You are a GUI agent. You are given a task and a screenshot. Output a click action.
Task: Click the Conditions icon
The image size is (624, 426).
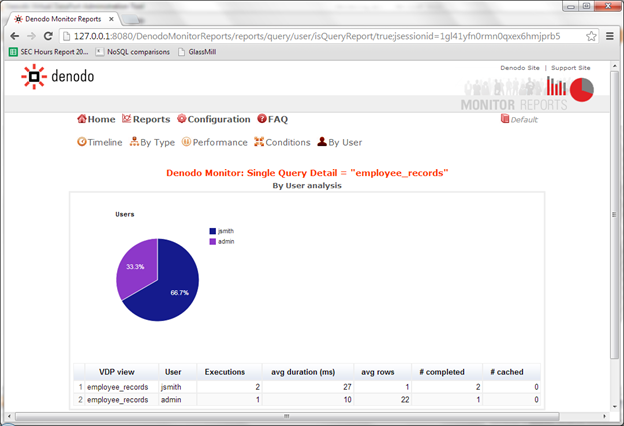tap(259, 142)
